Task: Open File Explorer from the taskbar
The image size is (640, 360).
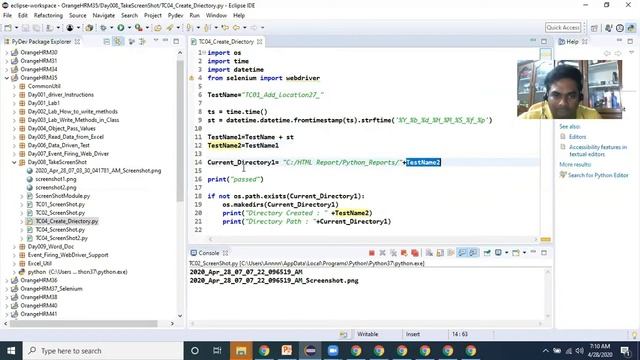Action: pyautogui.click(x=241, y=351)
